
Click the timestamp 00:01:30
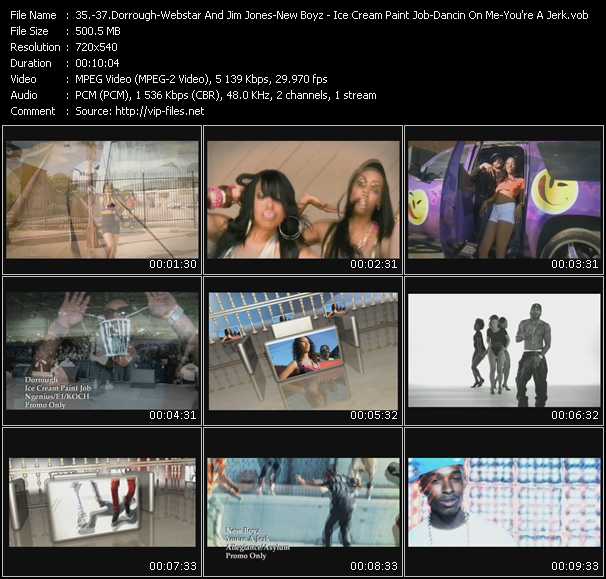173,264
